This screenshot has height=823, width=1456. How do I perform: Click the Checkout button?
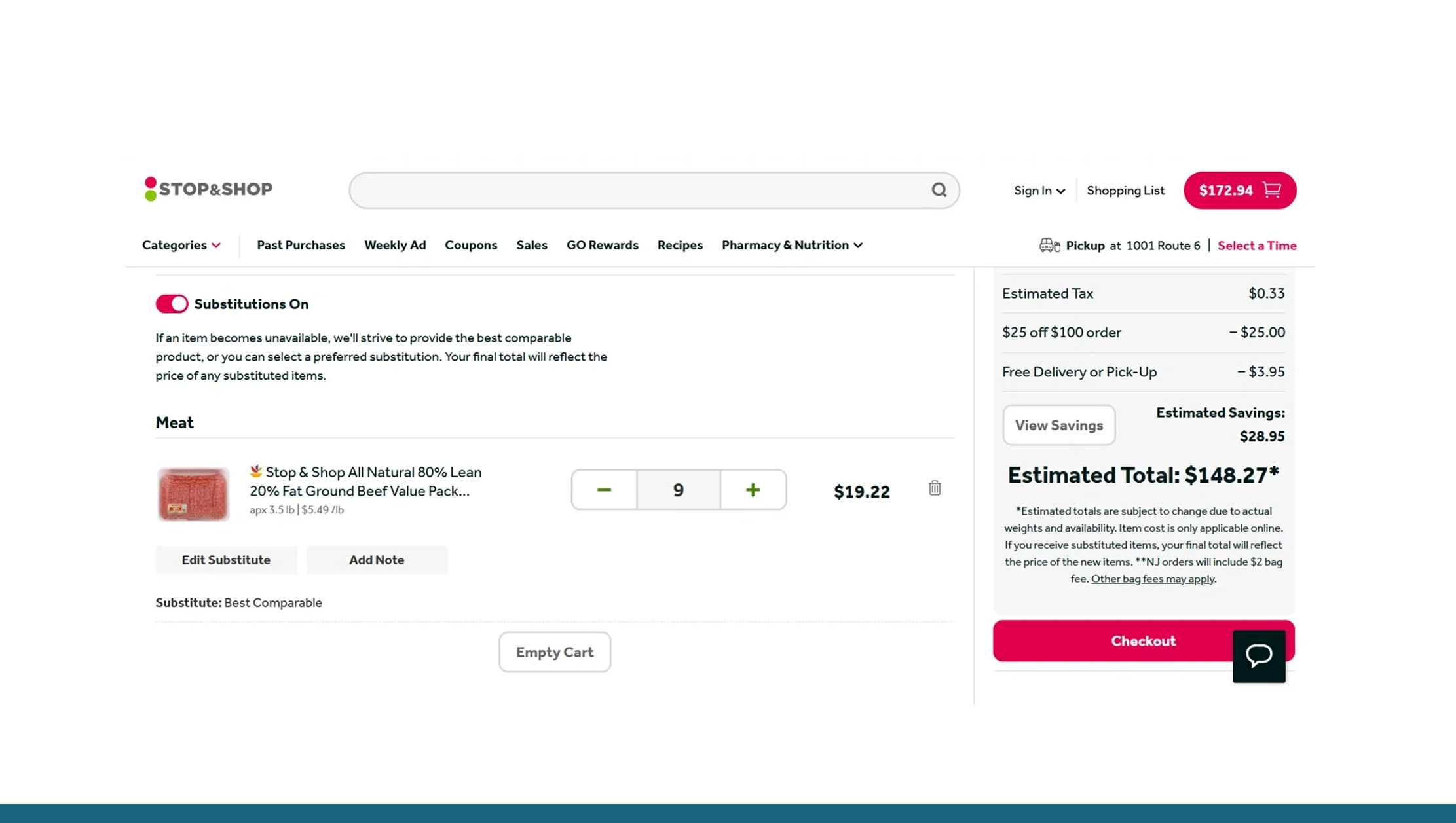click(x=1143, y=640)
